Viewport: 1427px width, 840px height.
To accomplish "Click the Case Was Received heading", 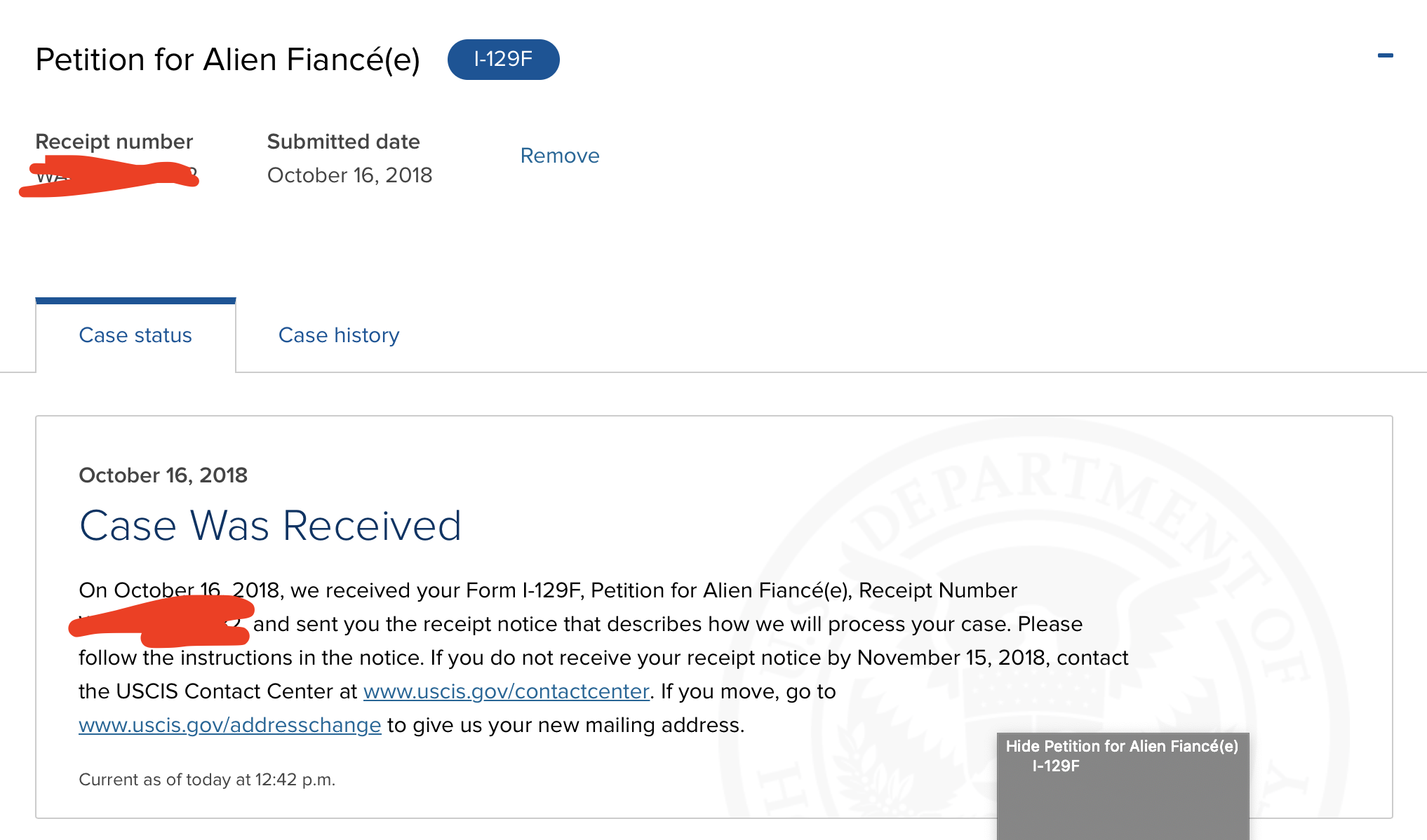I will click(x=270, y=526).
